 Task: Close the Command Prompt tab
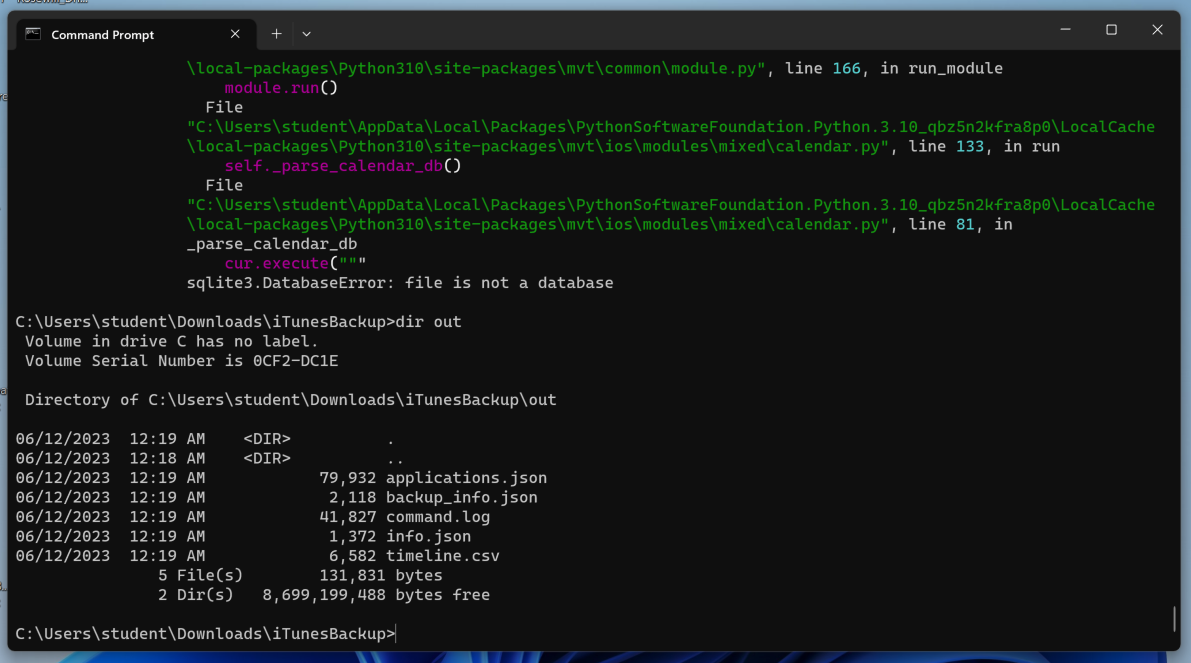tap(235, 34)
